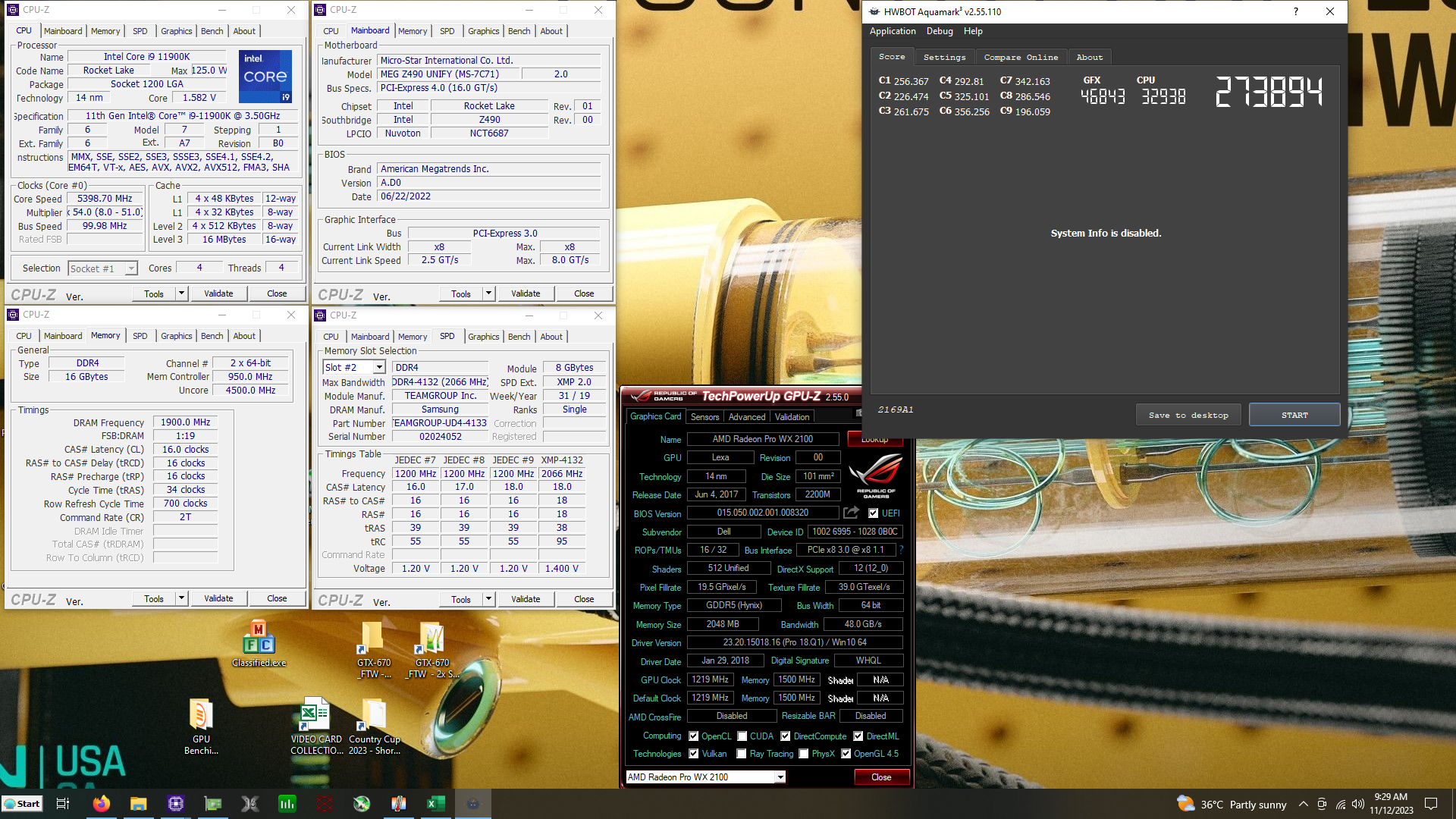This screenshot has width=1456, height=819.
Task: Click the green GPU-Z card taskbar icon
Action: click(212, 804)
